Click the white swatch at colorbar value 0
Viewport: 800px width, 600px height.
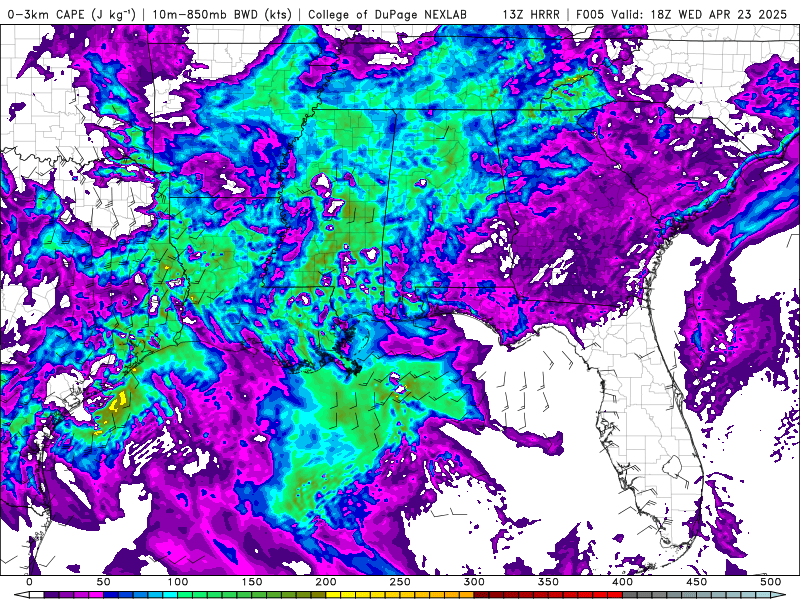point(37,595)
